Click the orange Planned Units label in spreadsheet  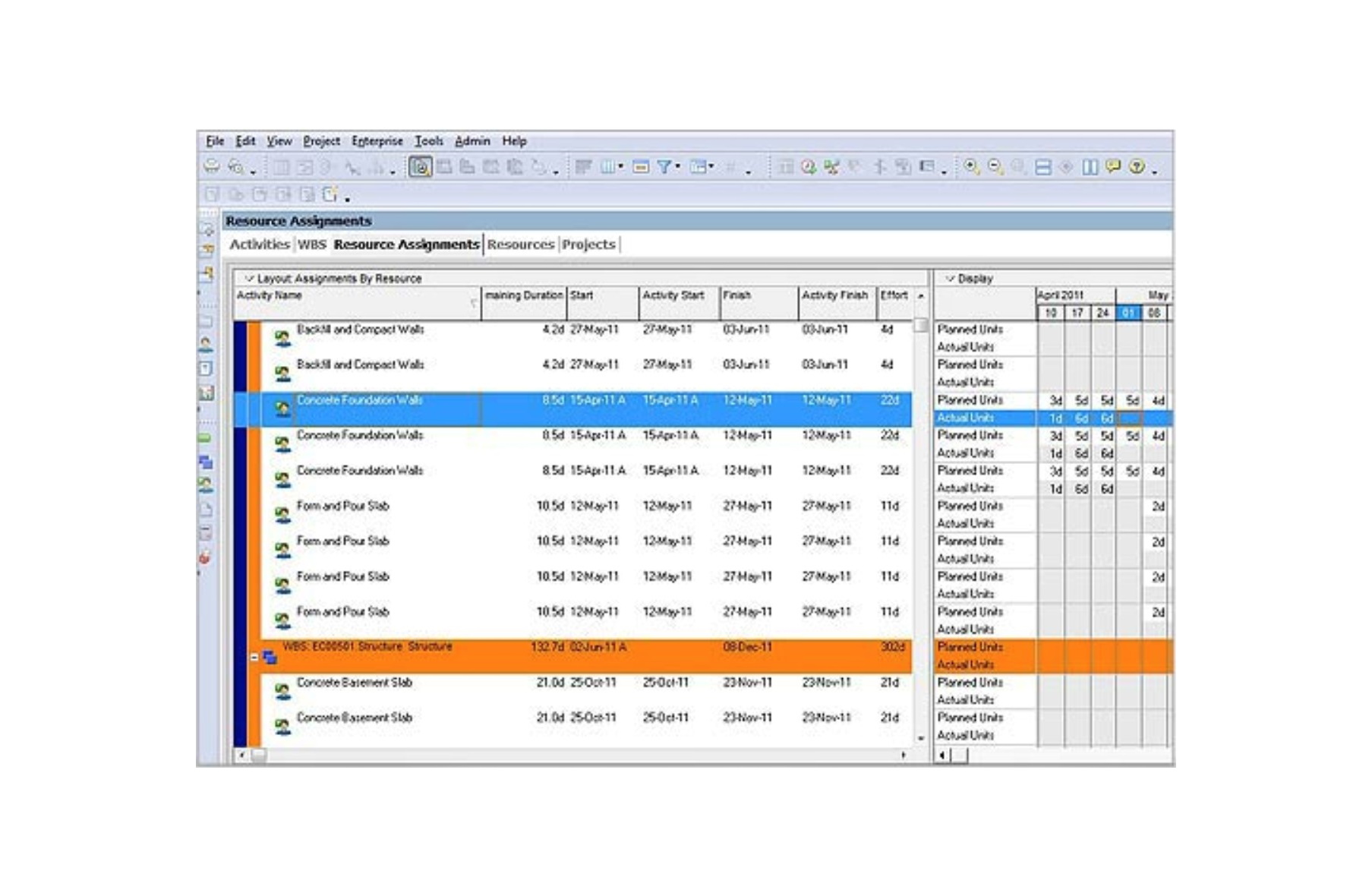[x=970, y=647]
